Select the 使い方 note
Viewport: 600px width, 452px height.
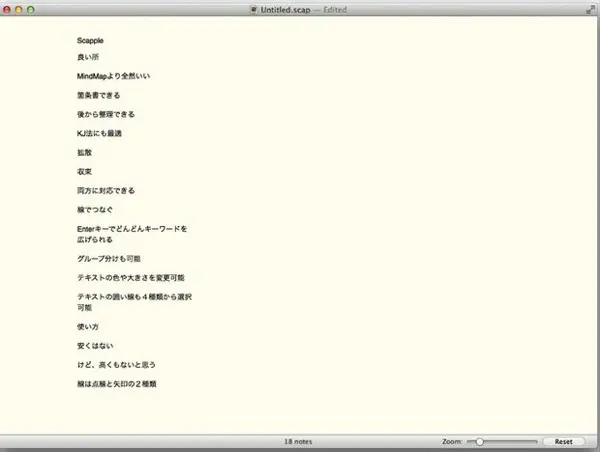pos(88,327)
